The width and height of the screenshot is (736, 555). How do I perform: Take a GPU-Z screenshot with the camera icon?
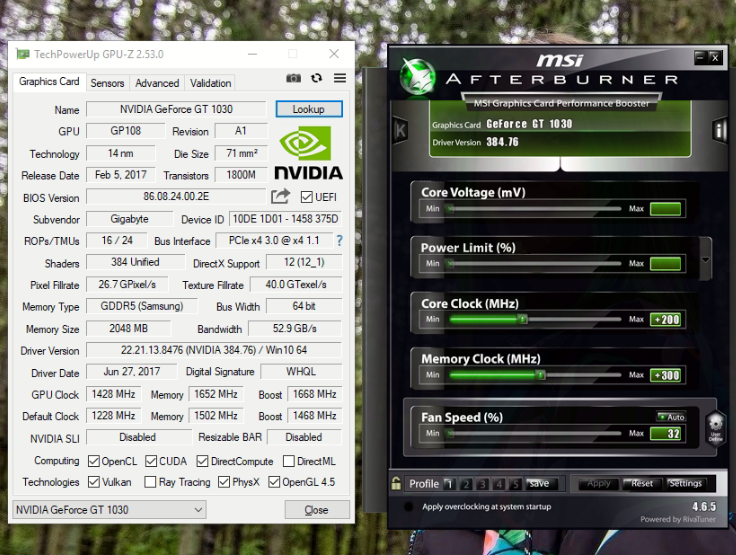click(293, 78)
